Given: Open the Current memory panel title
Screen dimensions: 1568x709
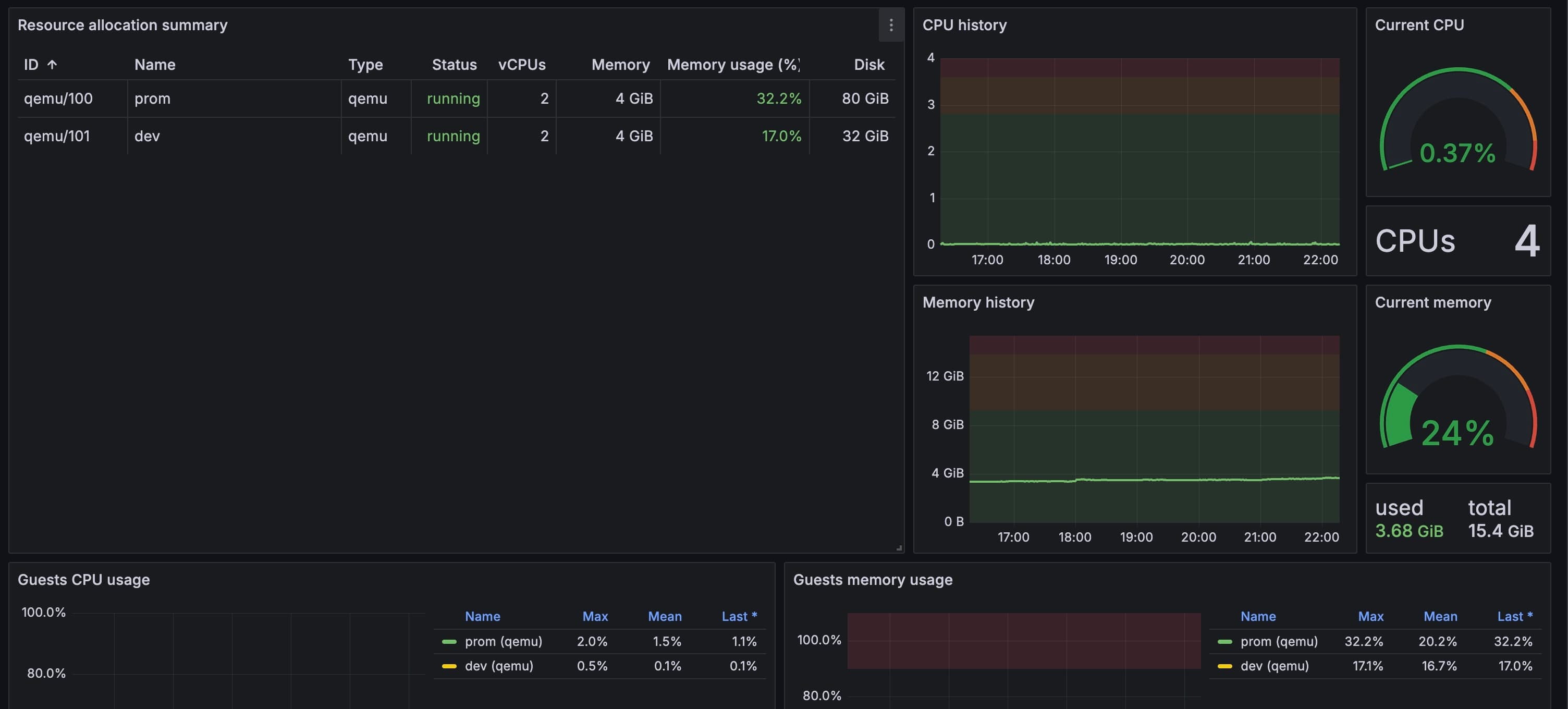Looking at the screenshot, I should tap(1433, 302).
